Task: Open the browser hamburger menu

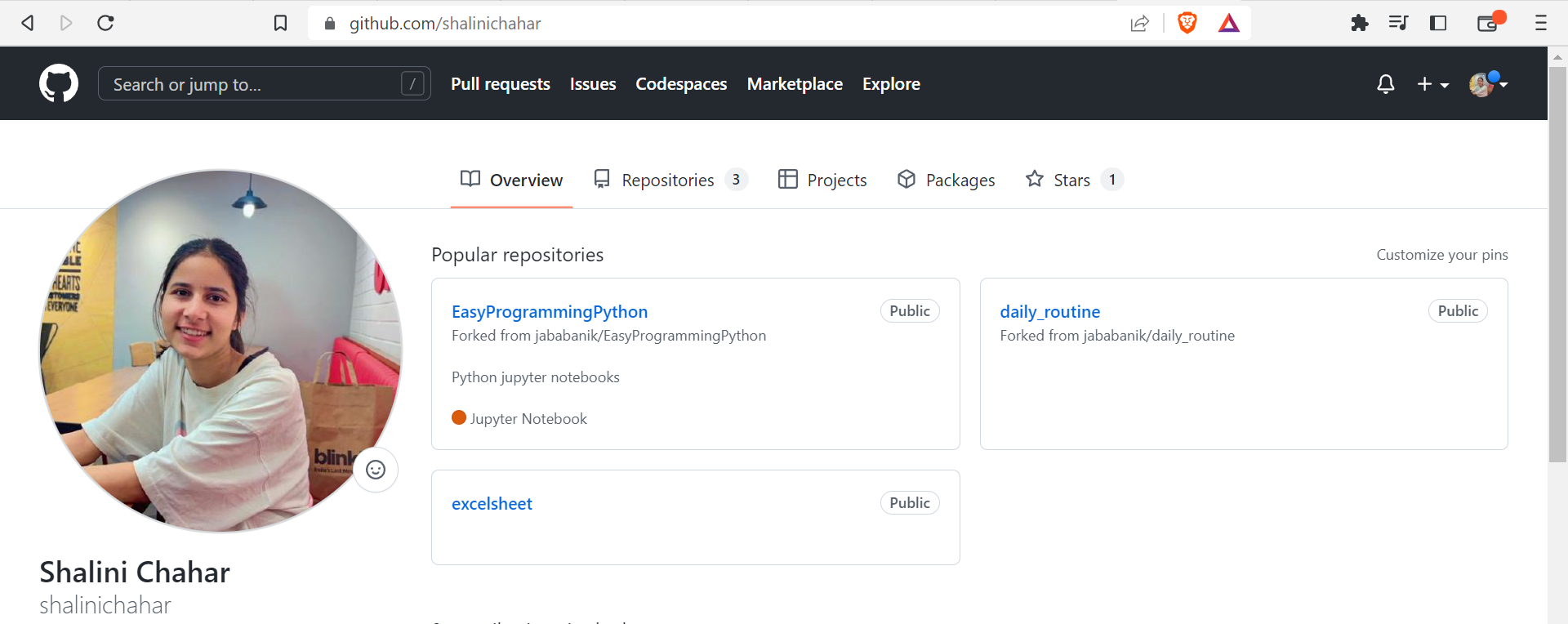Action: [1540, 23]
